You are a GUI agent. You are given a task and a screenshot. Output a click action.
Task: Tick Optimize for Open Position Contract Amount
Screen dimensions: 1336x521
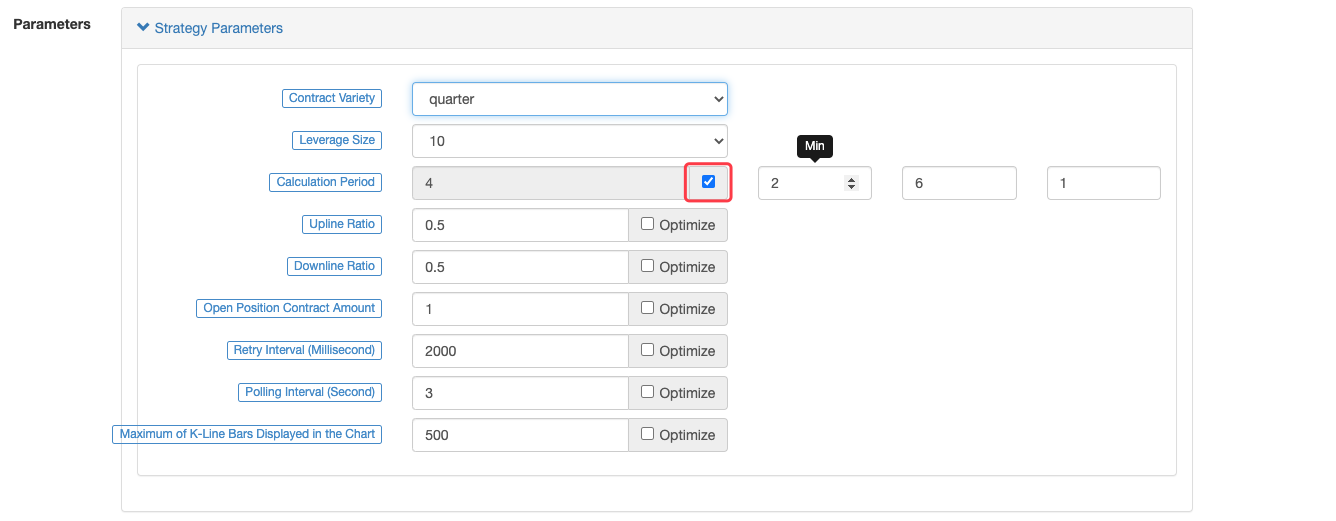pyautogui.click(x=648, y=308)
